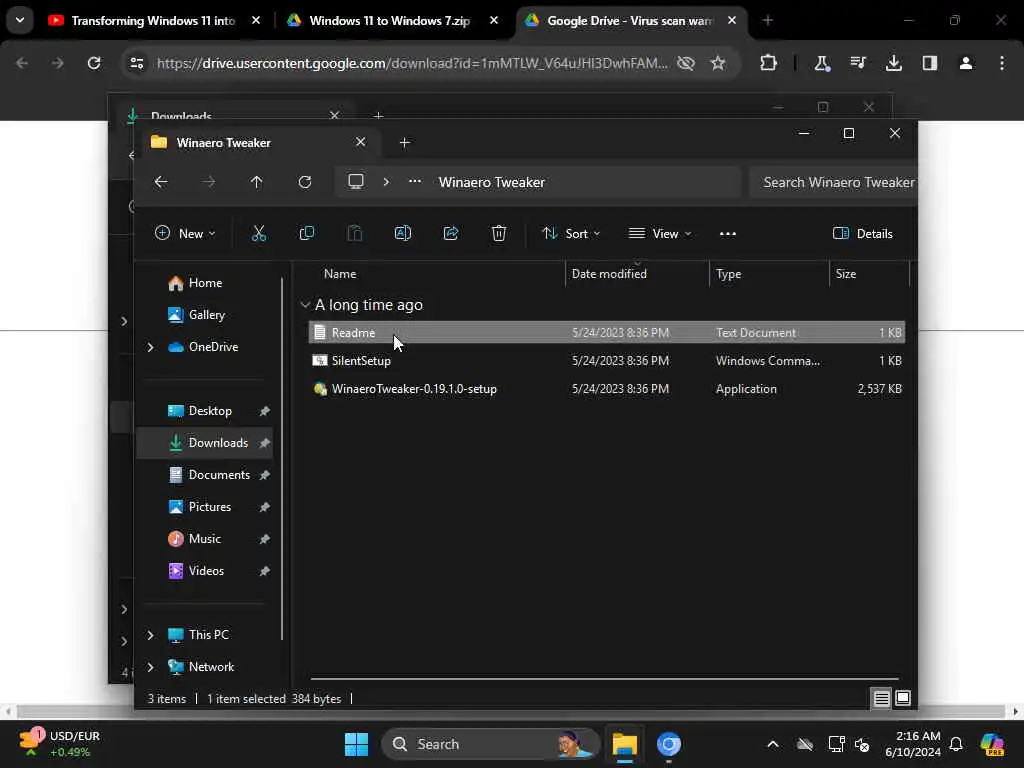Viewport: 1024px width, 768px height.
Task: Open Documents in navigation pane
Action: tap(204, 475)
